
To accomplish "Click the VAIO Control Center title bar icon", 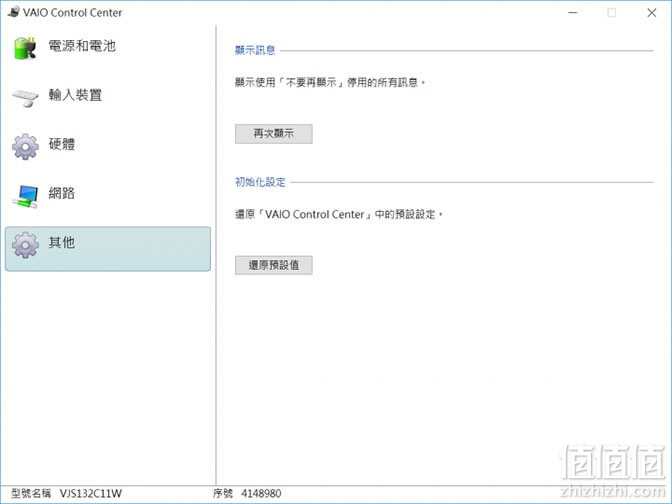I will pos(14,12).
